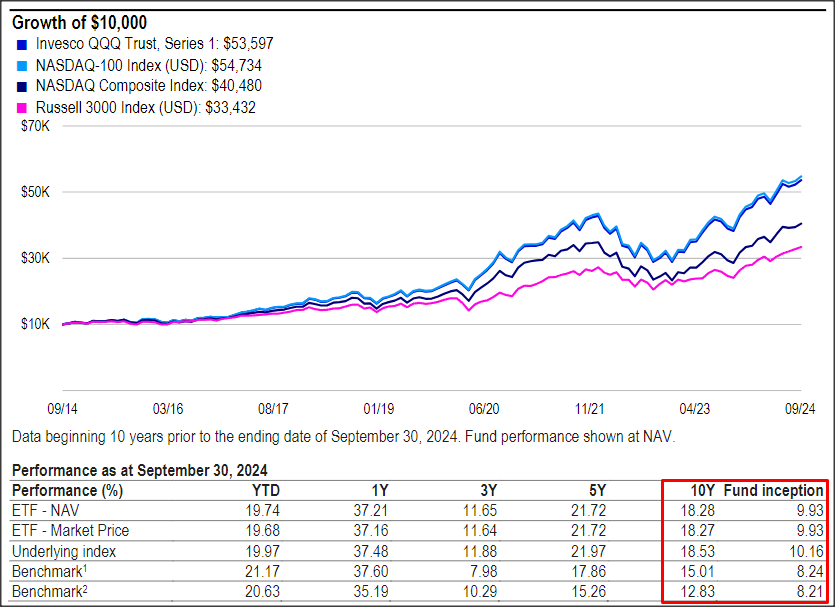The image size is (835, 607).
Task: Click the 'ETF - Market Price' row label
Action: point(70,531)
